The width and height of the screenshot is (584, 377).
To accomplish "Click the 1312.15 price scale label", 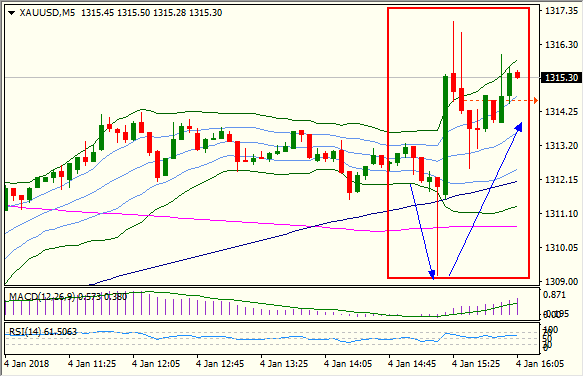I will [x=562, y=180].
